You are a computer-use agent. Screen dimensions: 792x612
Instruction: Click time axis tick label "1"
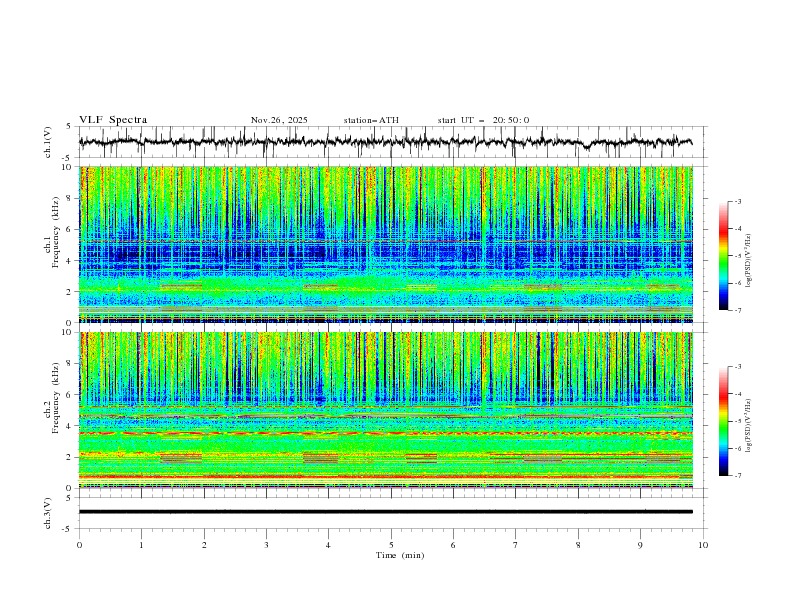(x=141, y=545)
